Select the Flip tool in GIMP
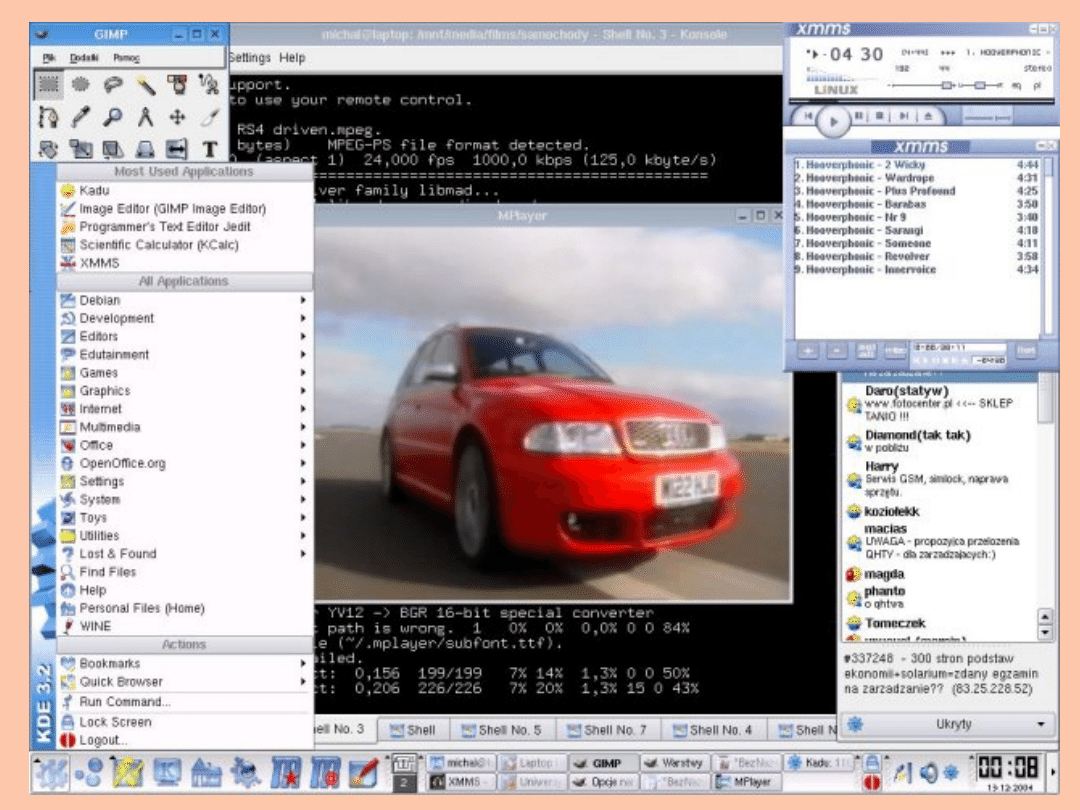 click(178, 149)
